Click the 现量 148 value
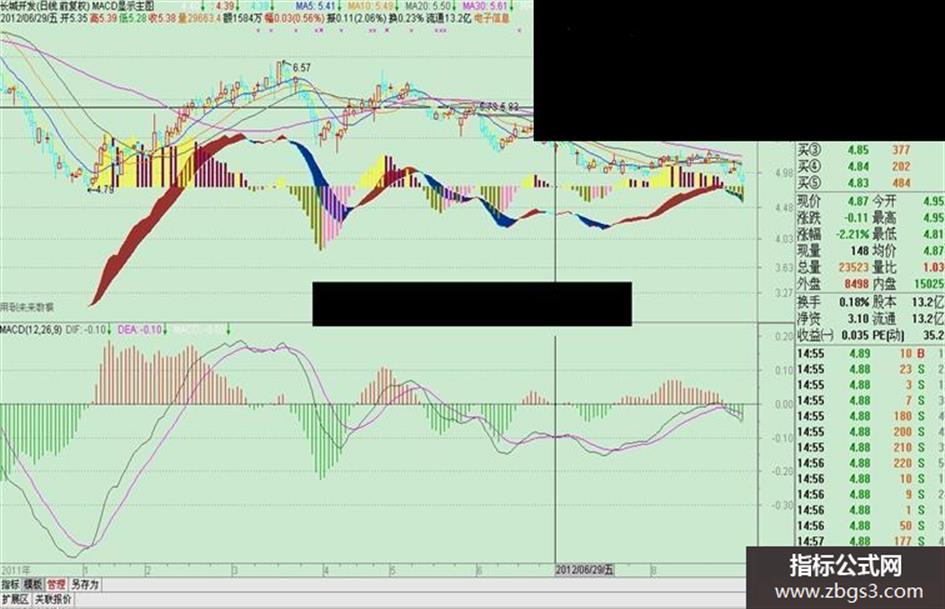945x609 pixels. point(859,250)
